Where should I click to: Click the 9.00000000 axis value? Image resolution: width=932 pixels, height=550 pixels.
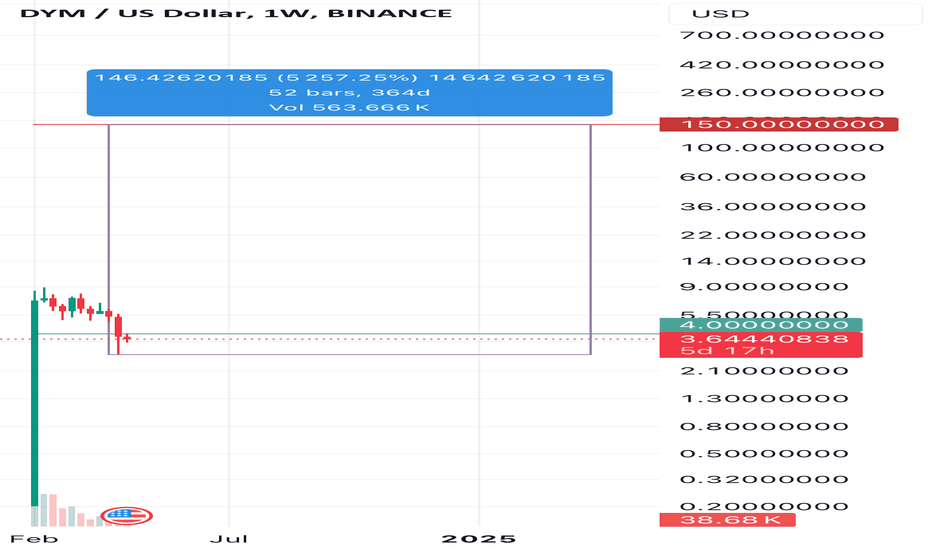764,287
